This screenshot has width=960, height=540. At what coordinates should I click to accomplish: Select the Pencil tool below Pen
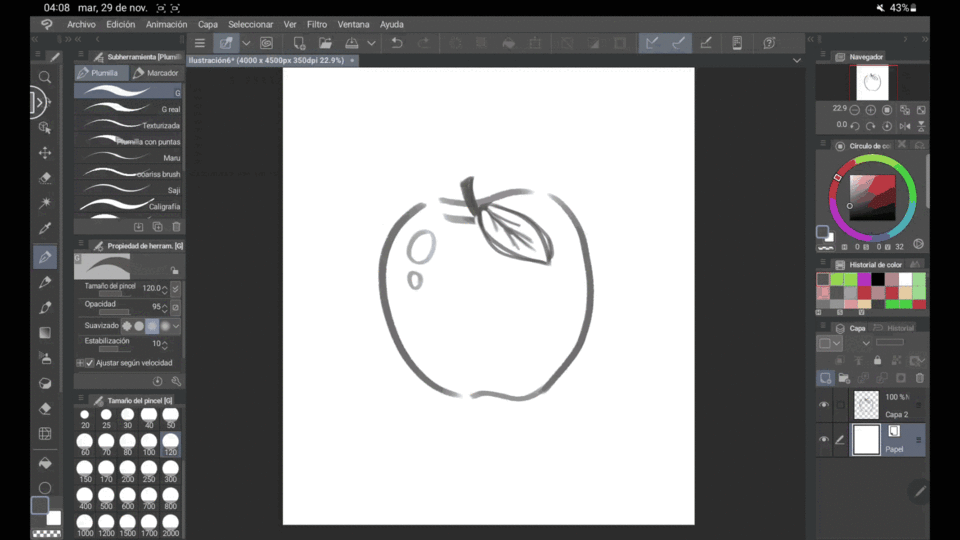point(45,282)
